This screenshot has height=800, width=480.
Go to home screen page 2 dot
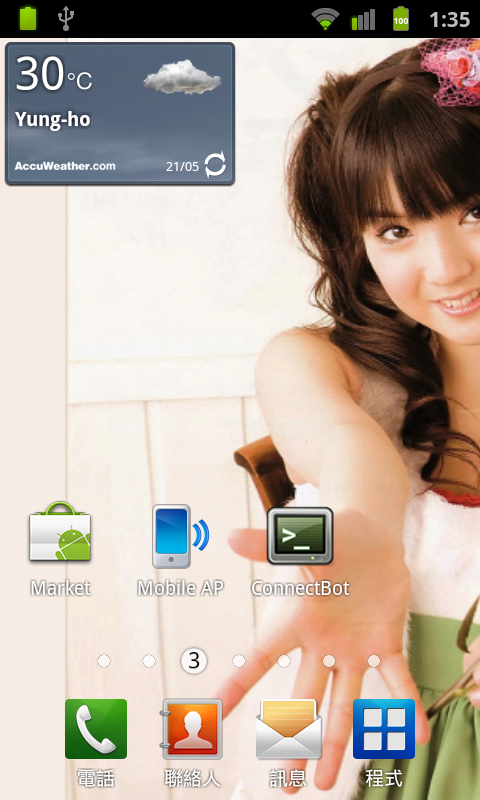point(149,661)
